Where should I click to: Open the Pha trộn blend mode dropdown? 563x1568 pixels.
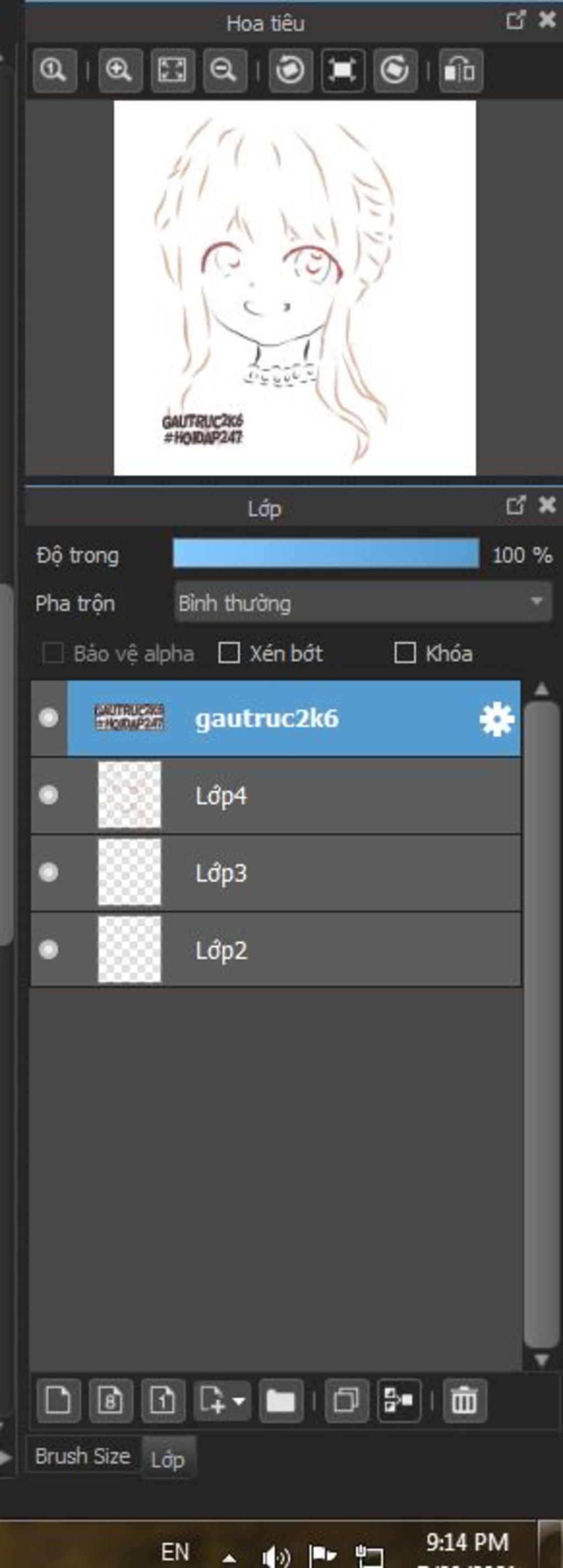(363, 603)
